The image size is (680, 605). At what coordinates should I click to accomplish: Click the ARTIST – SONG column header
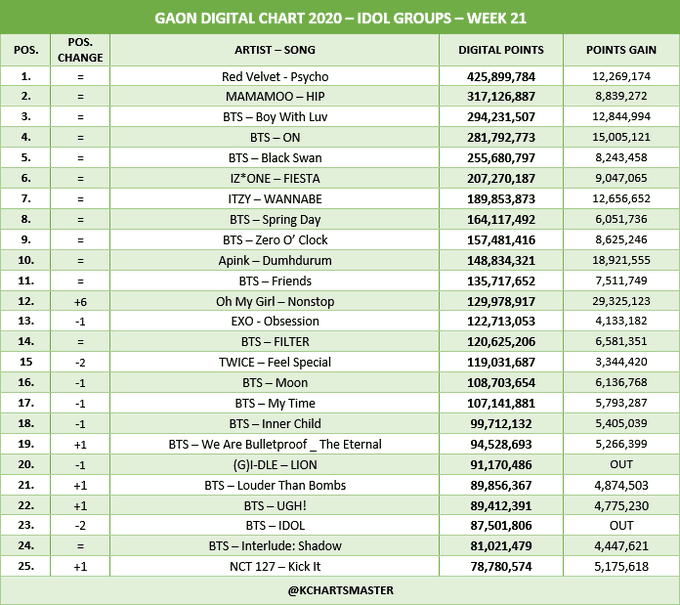point(275,49)
